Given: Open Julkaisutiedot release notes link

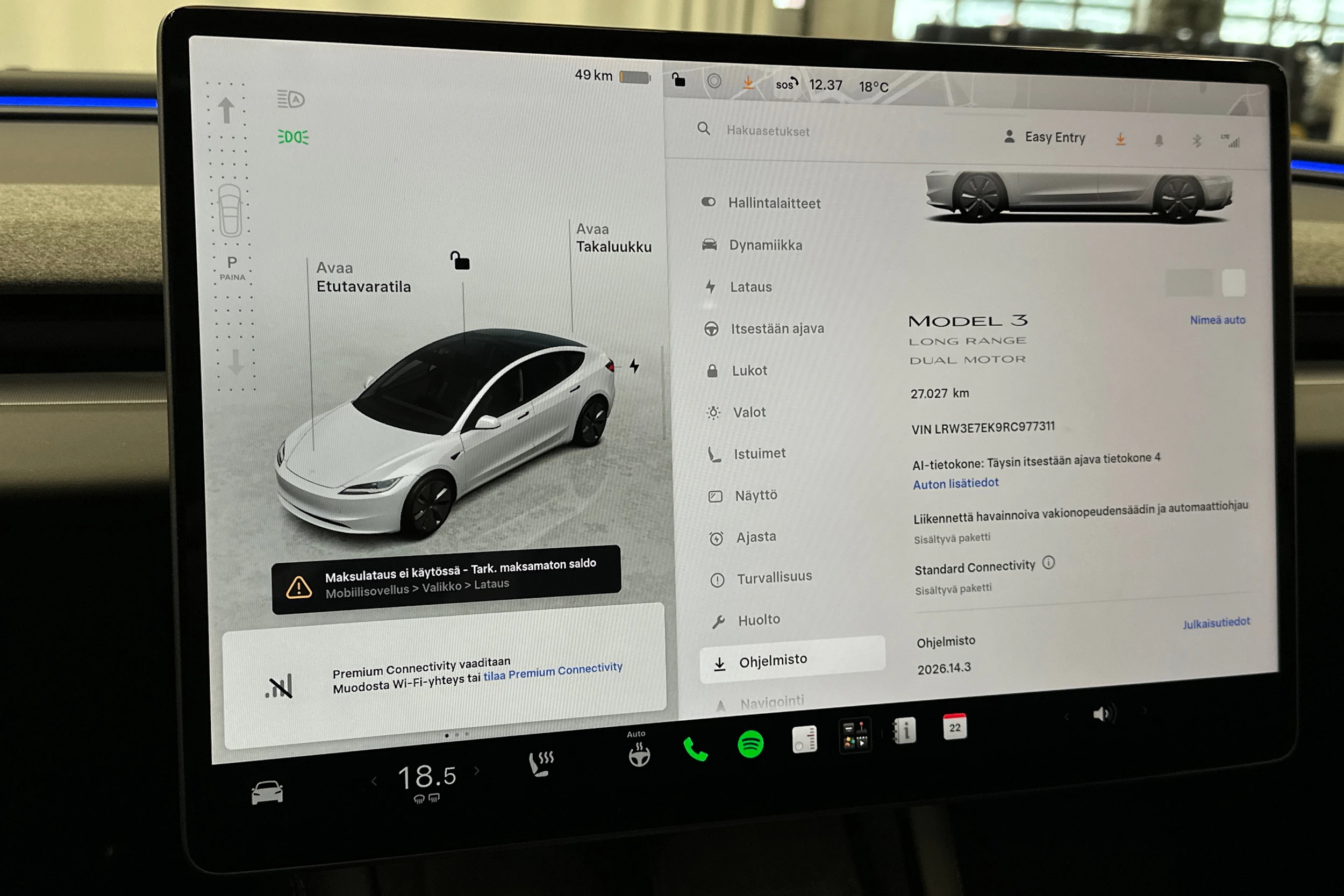Looking at the screenshot, I should point(1216,623).
